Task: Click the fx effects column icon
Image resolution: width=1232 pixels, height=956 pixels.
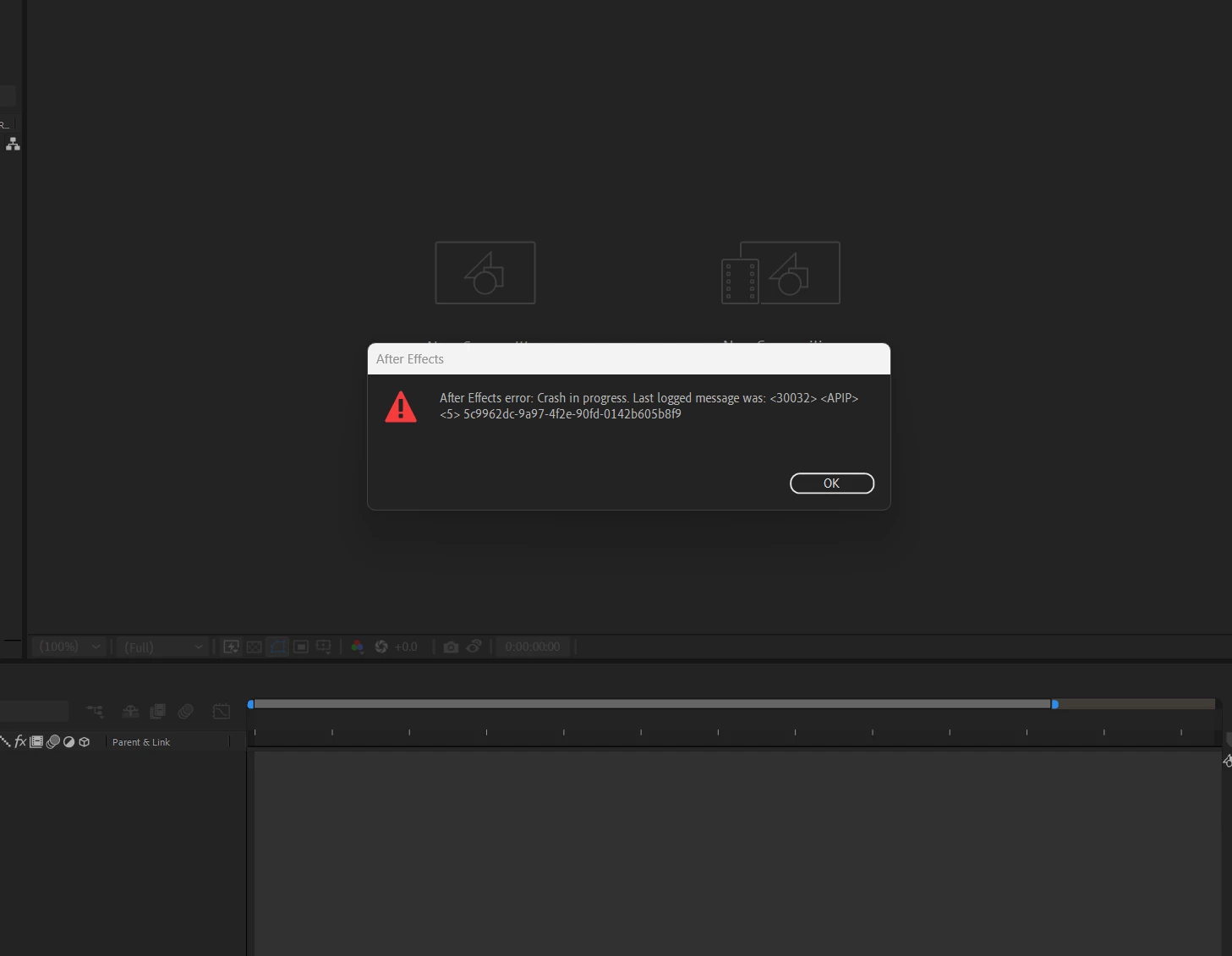Action: 20,741
